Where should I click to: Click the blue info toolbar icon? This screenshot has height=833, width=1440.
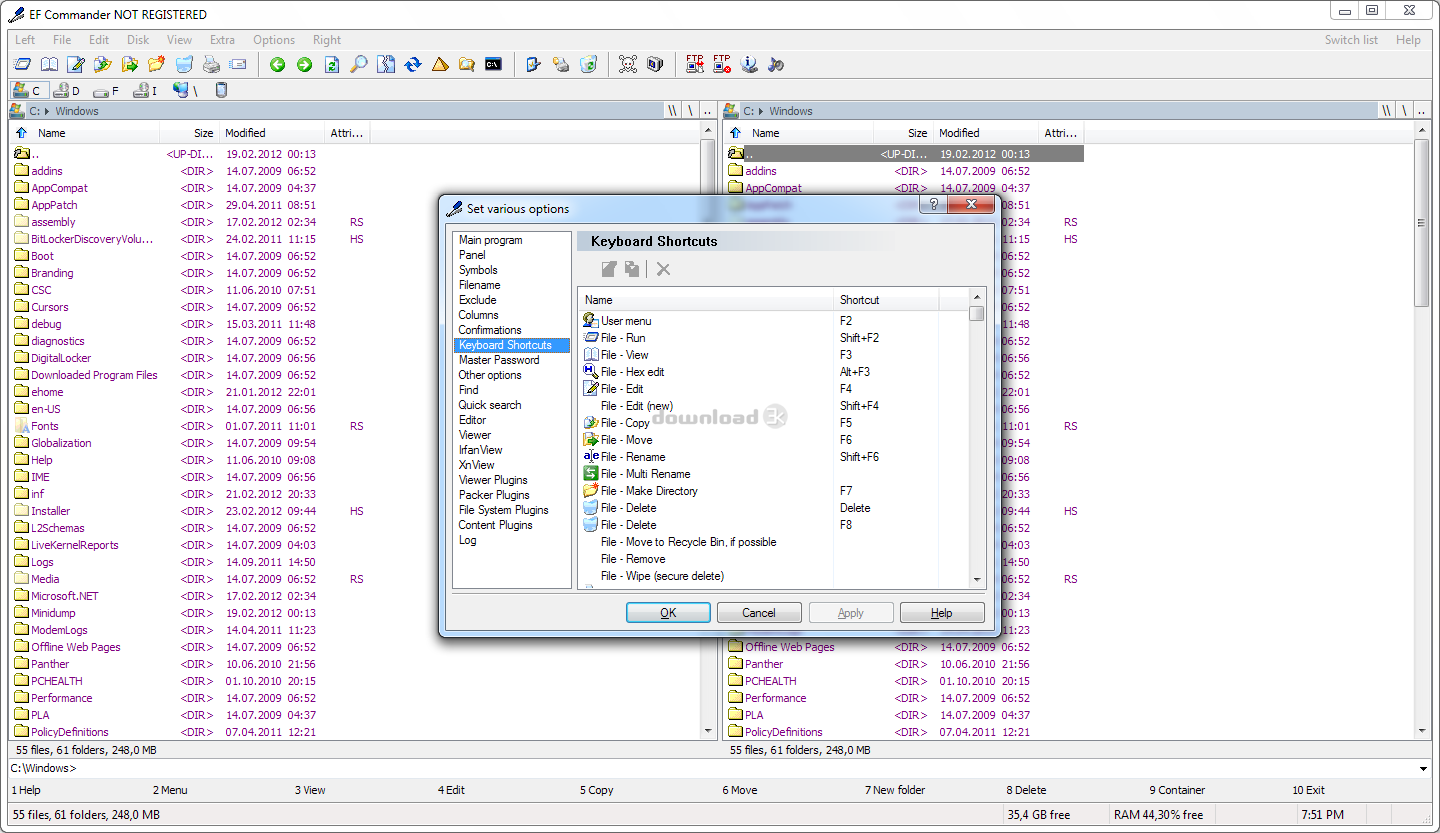click(x=749, y=64)
